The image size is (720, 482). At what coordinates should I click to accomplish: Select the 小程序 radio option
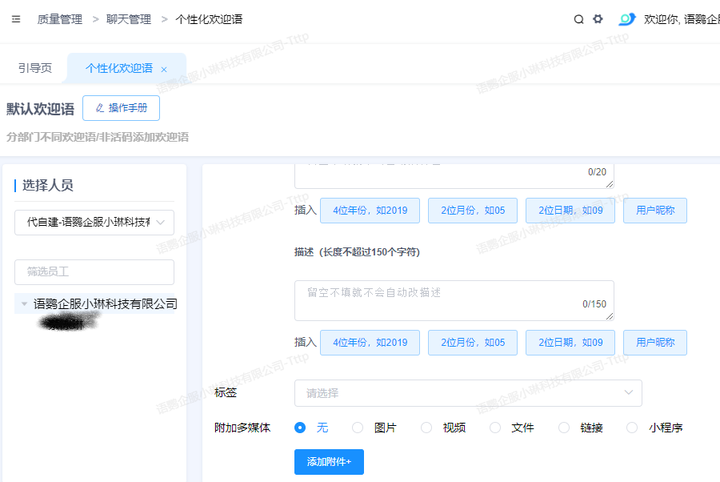coord(632,427)
